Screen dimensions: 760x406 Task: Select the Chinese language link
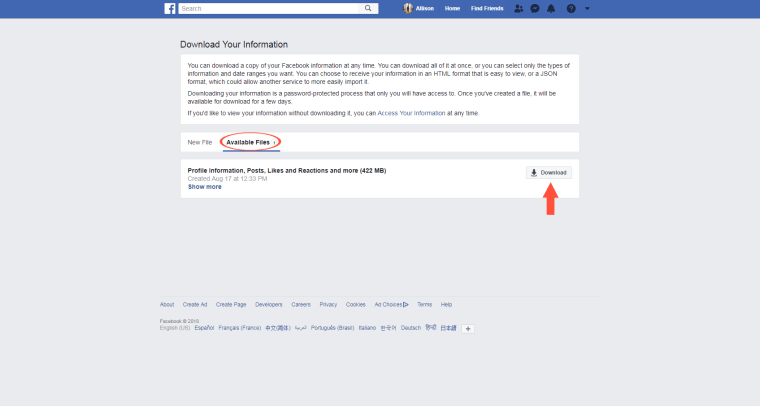[278, 328]
